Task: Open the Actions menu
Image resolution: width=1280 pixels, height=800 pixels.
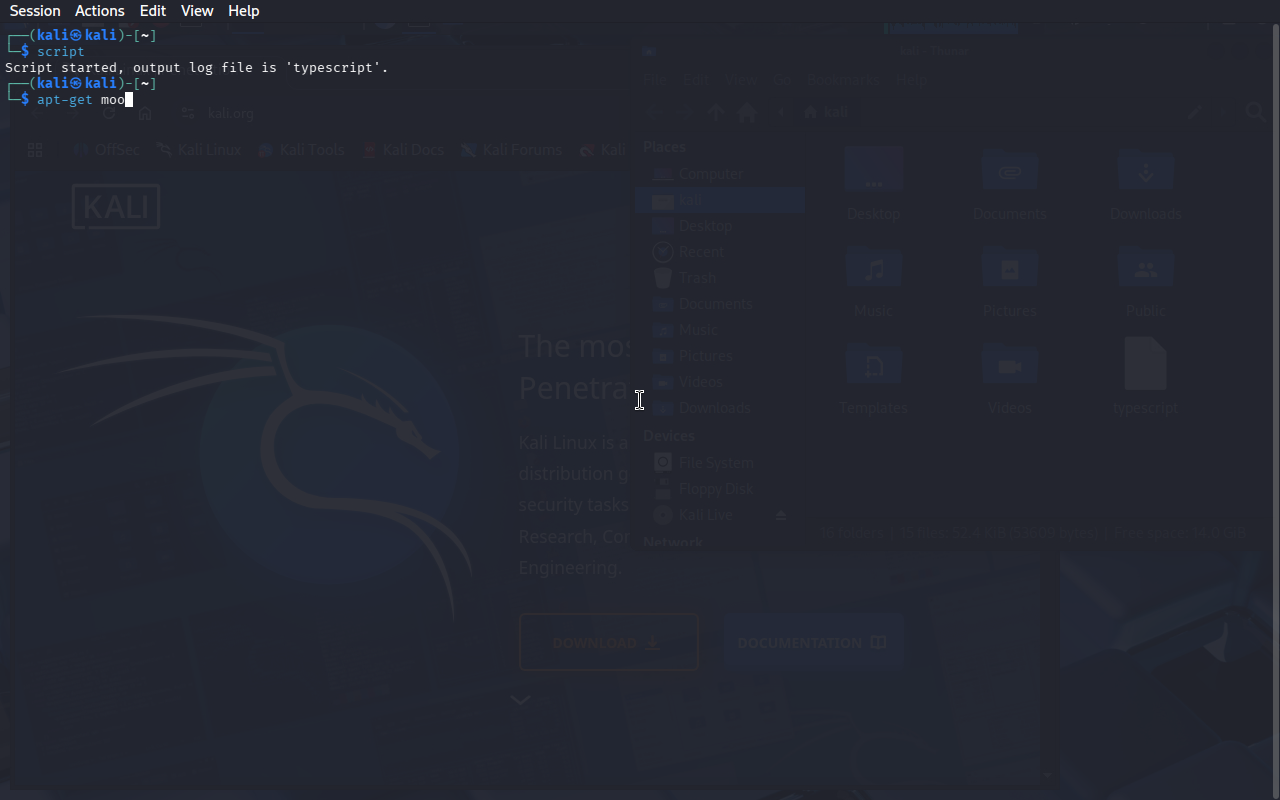Action: (x=100, y=11)
